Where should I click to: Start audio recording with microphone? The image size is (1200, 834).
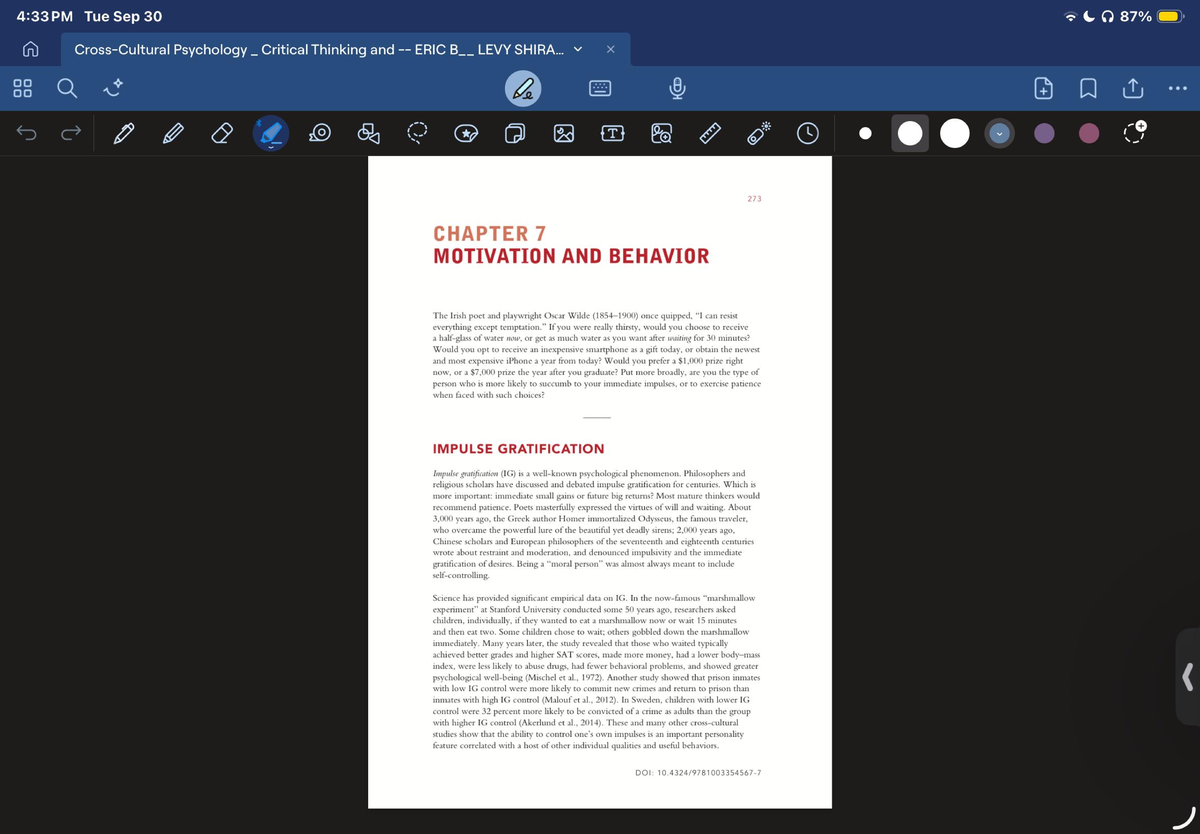click(x=676, y=89)
